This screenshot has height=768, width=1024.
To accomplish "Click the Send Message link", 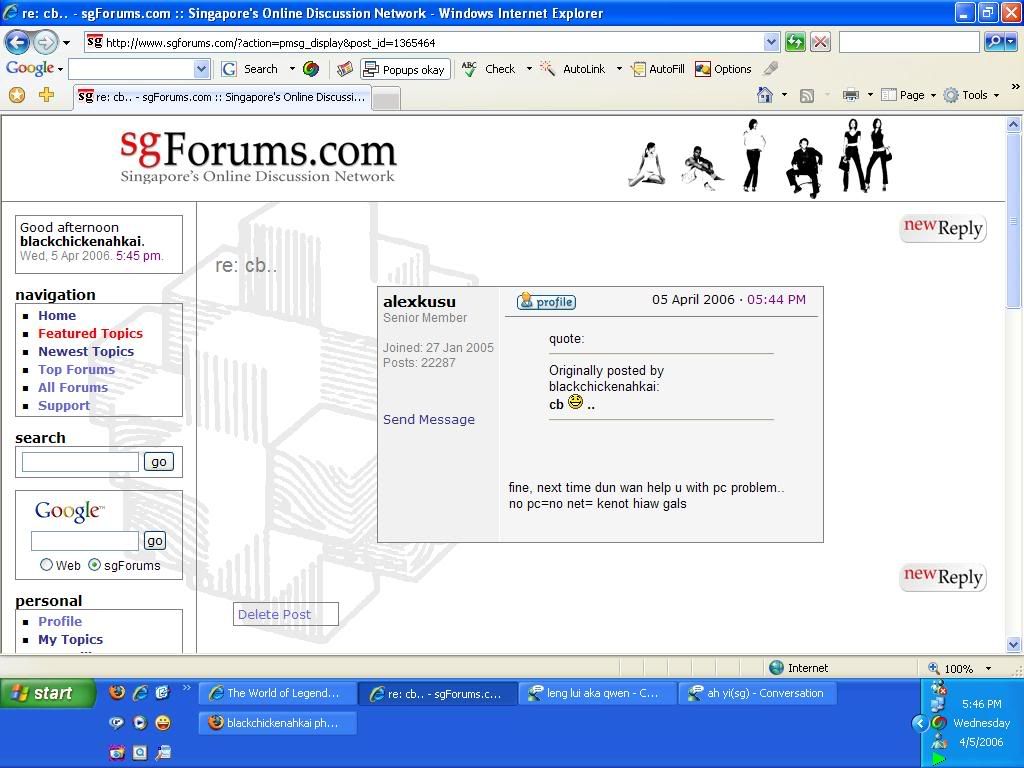I will point(428,419).
